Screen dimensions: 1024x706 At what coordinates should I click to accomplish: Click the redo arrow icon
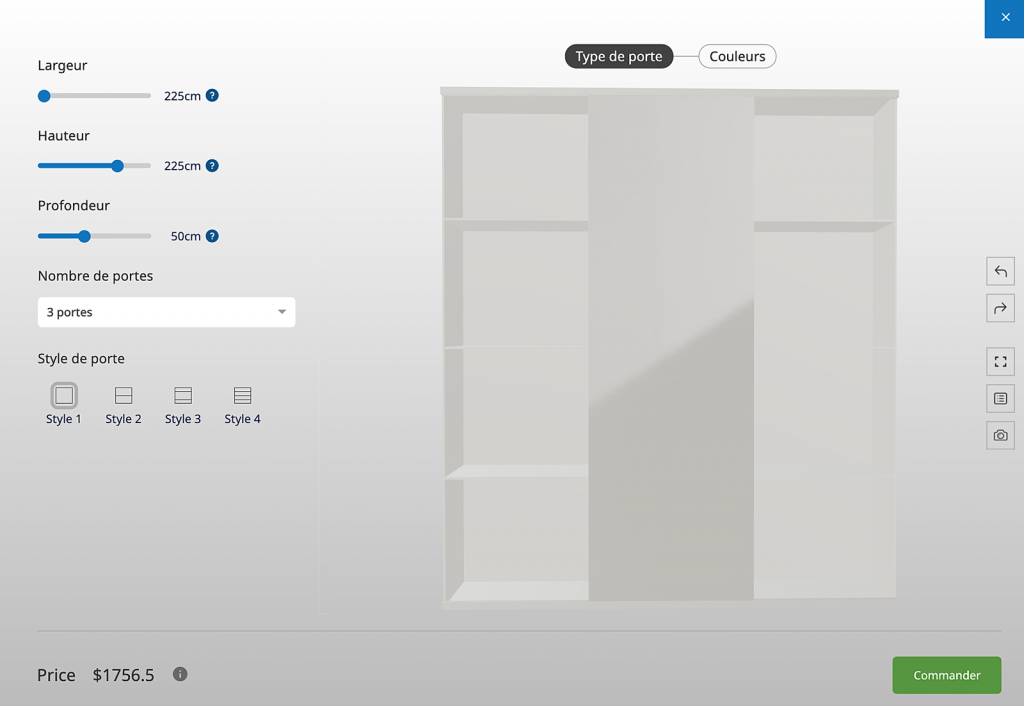(1000, 309)
